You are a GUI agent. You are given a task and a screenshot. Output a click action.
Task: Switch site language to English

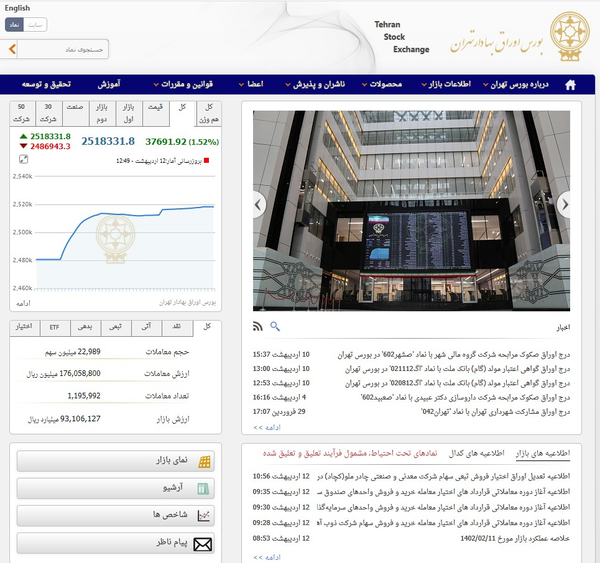(x=17, y=8)
